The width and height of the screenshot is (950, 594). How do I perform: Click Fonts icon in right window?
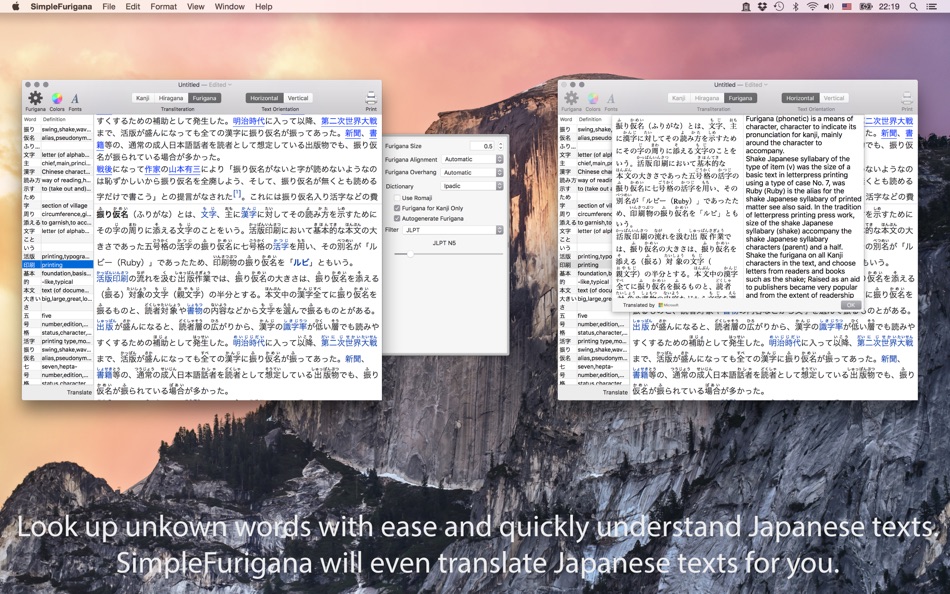point(611,98)
